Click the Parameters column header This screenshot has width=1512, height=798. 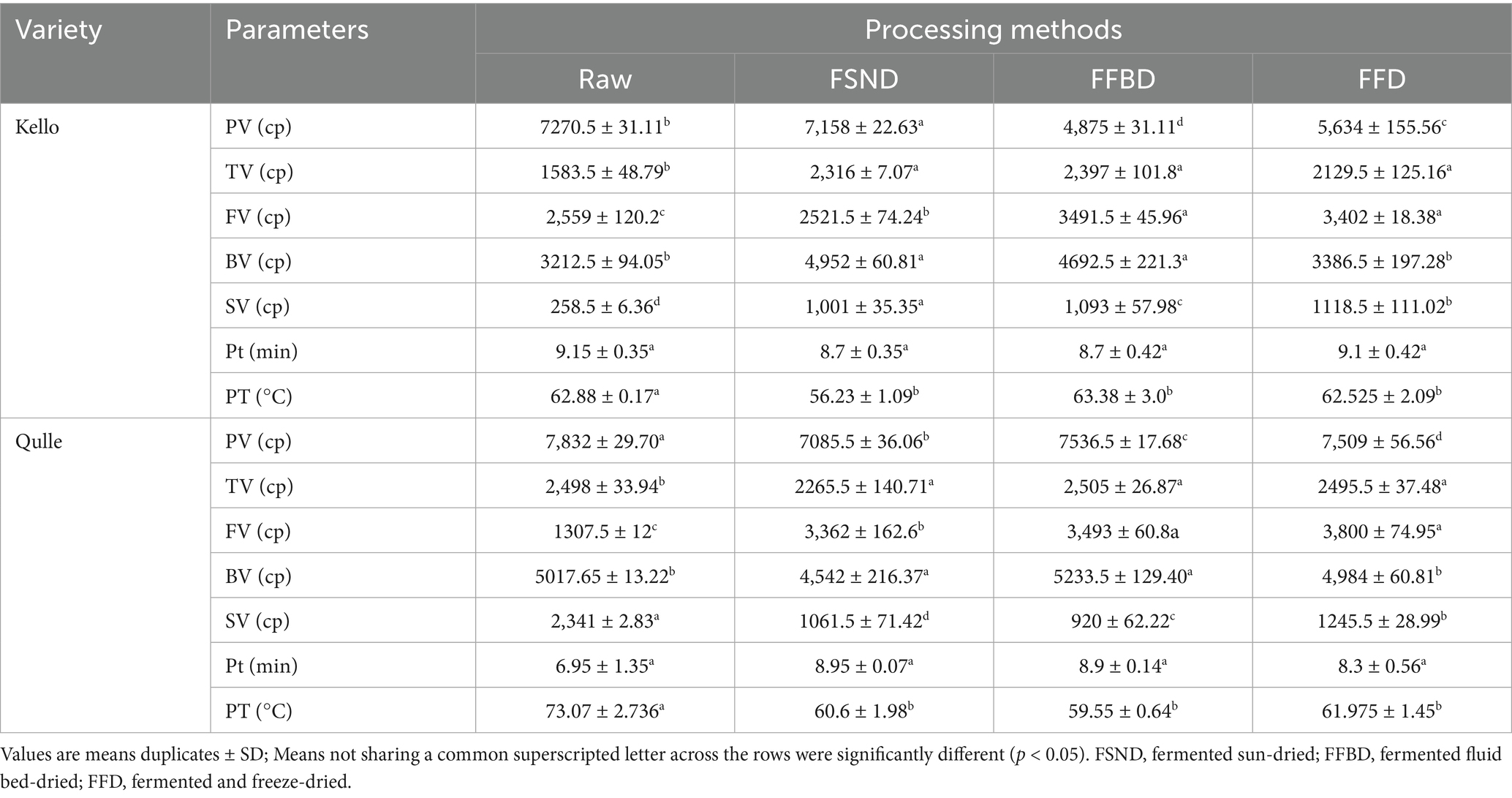click(x=297, y=30)
